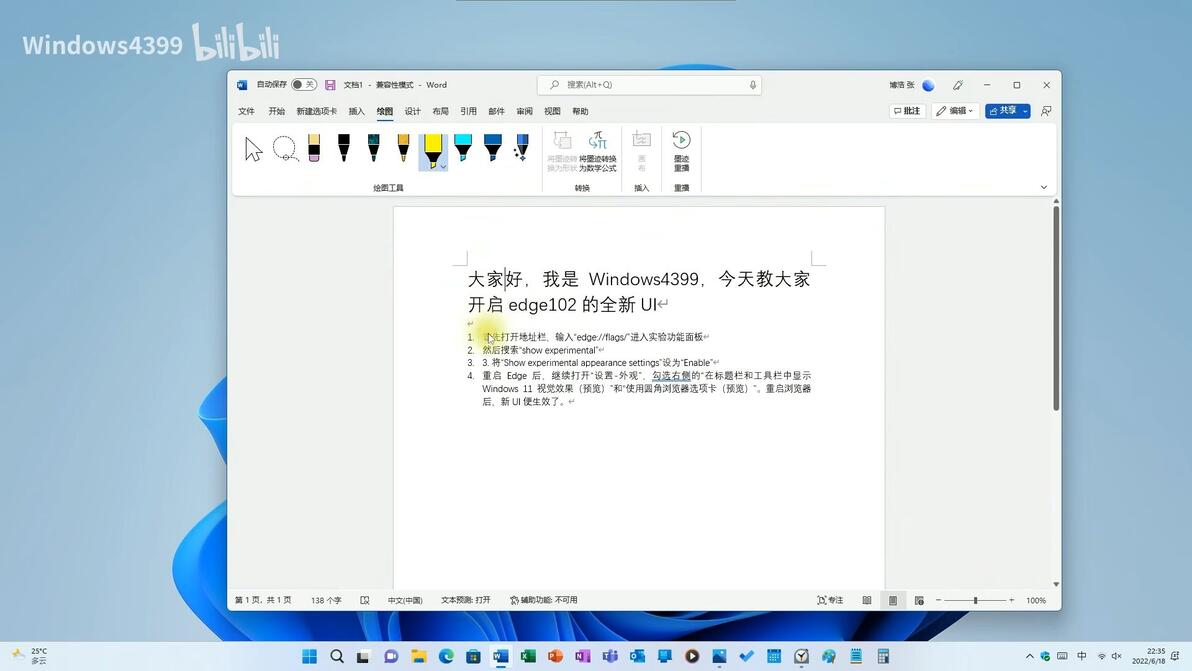
Task: Click the word count '138 个字'
Action: (x=325, y=600)
